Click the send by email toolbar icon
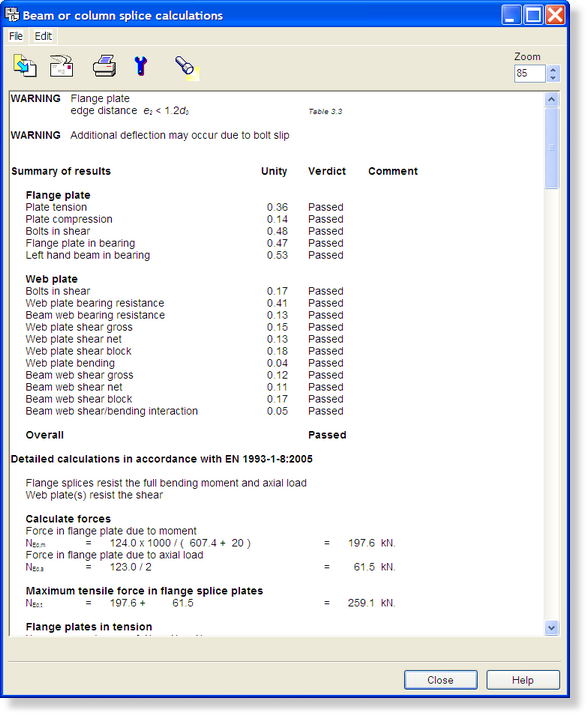 click(x=62, y=66)
